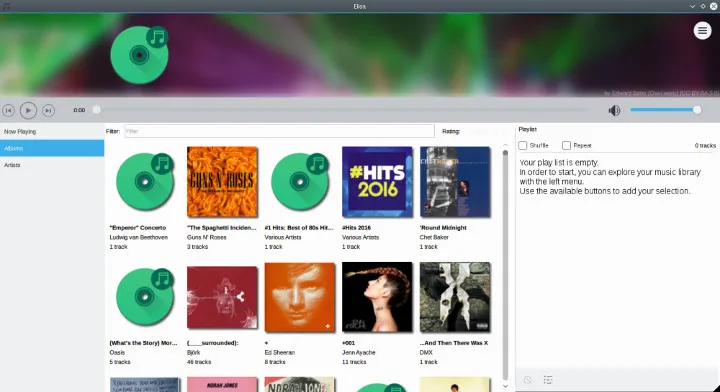720x392 pixels.
Task: Focus the album Filter text field
Action: pyautogui.click(x=279, y=131)
